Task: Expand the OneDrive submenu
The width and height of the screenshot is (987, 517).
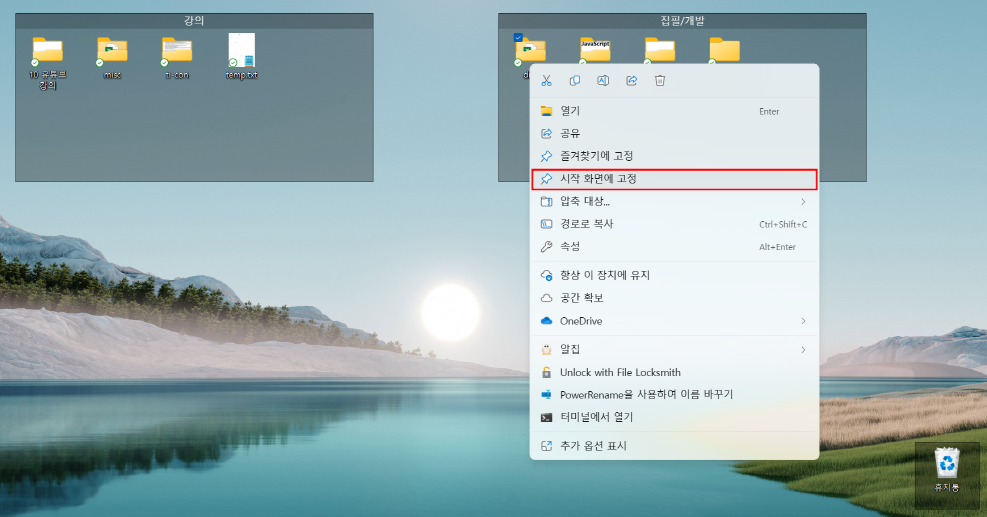Action: click(674, 321)
